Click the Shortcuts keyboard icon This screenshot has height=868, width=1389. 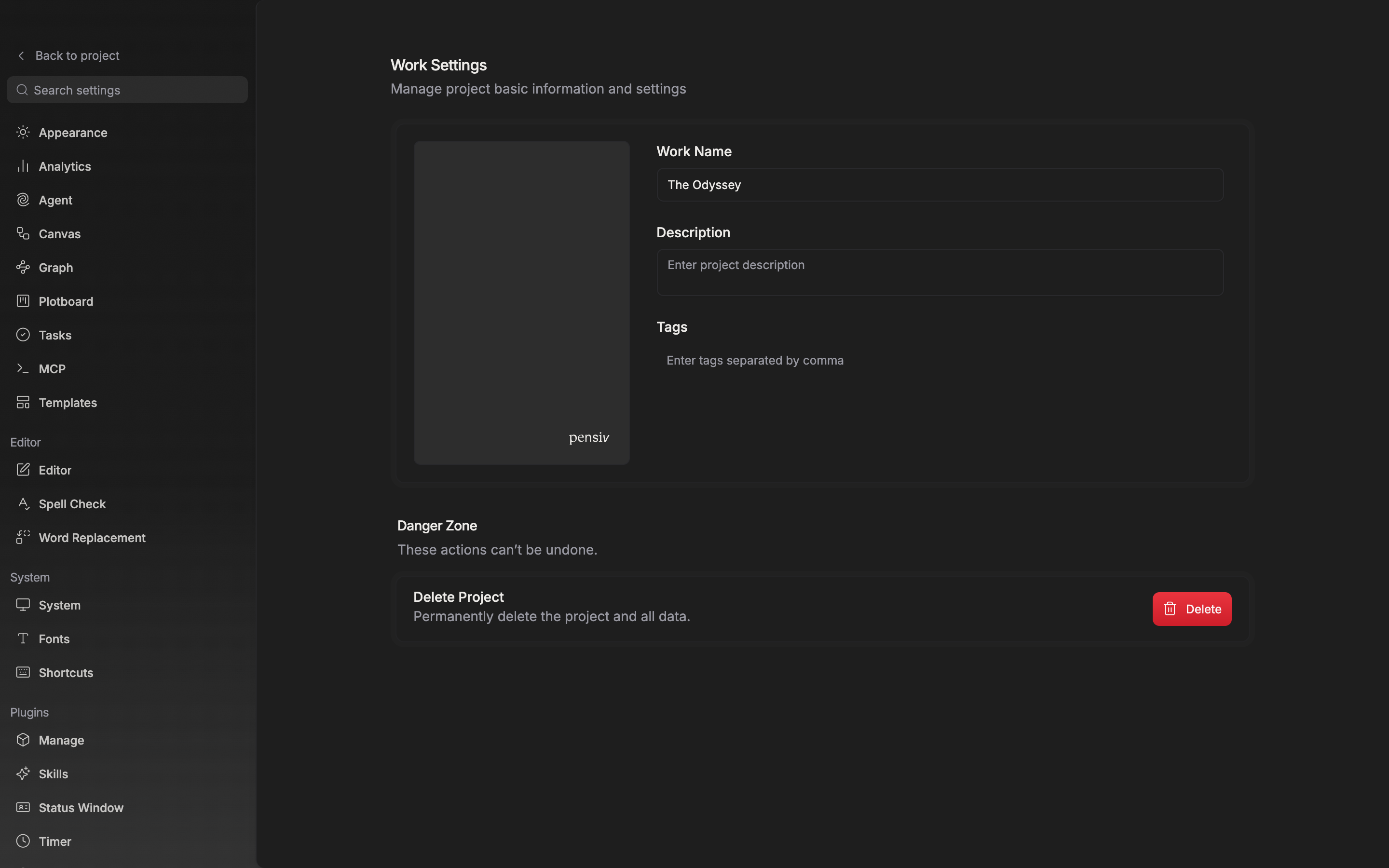(x=23, y=673)
